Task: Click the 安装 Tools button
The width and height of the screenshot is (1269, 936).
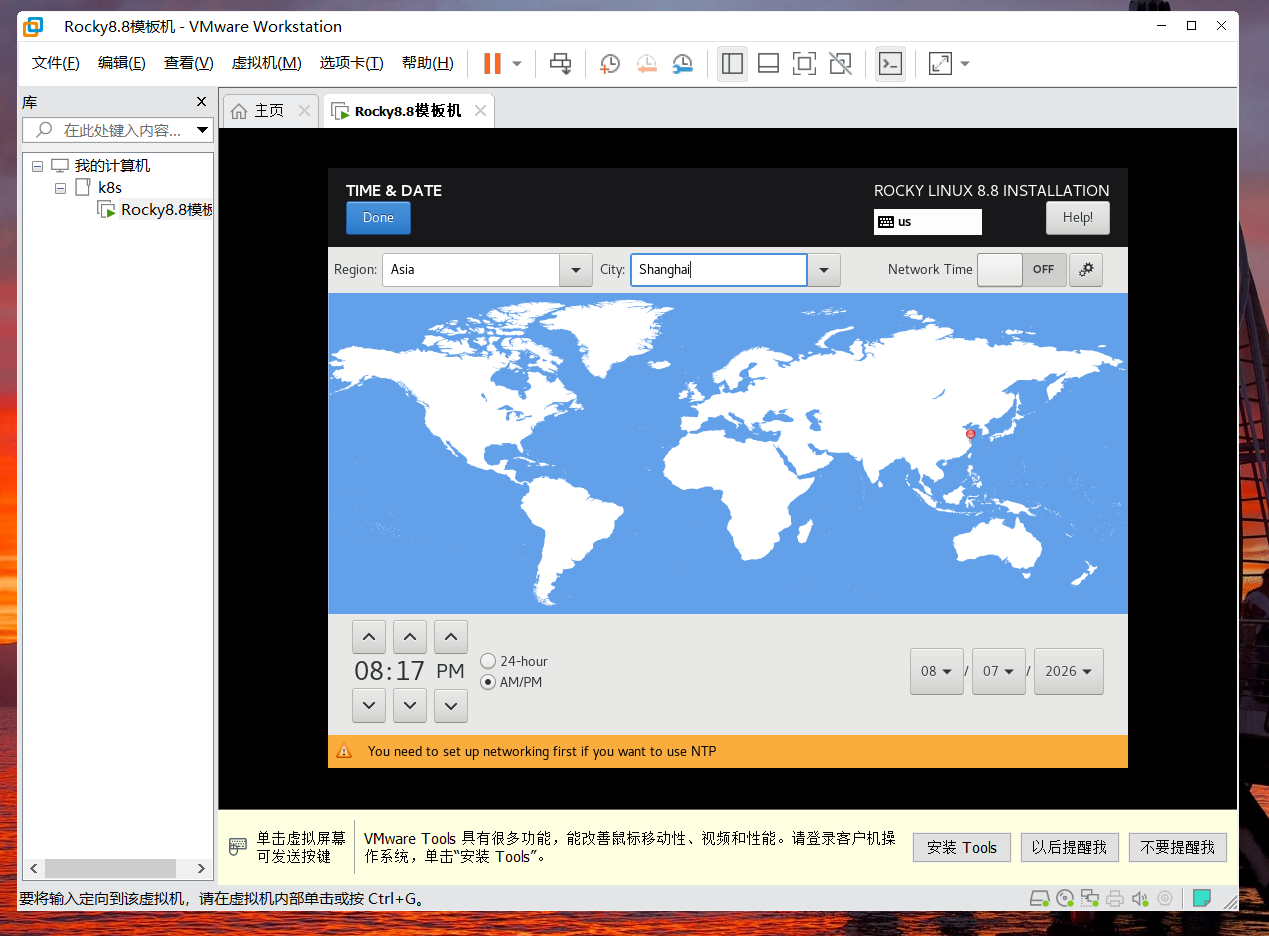Action: click(962, 847)
